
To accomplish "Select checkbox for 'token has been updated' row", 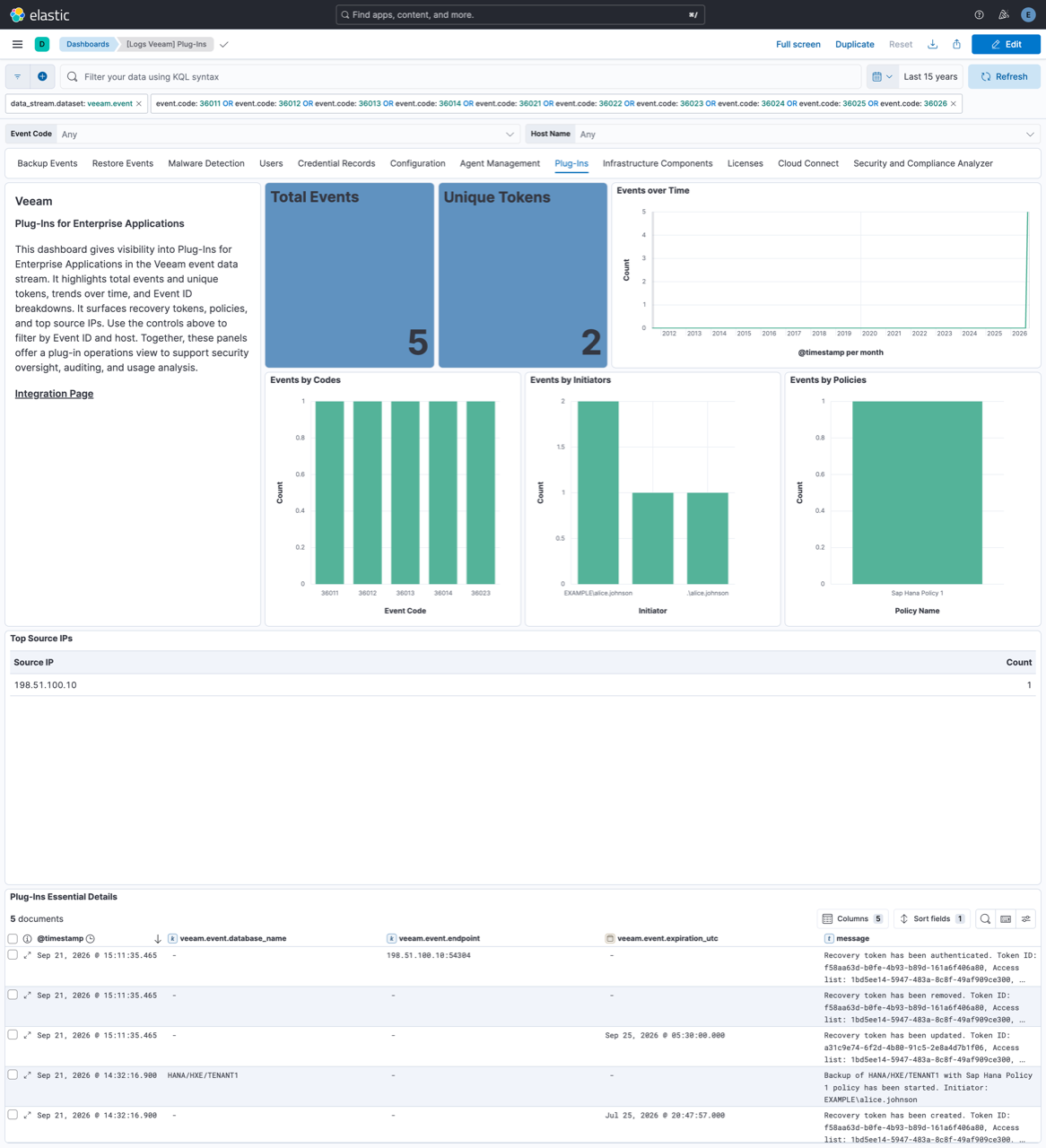I will tap(13, 1035).
